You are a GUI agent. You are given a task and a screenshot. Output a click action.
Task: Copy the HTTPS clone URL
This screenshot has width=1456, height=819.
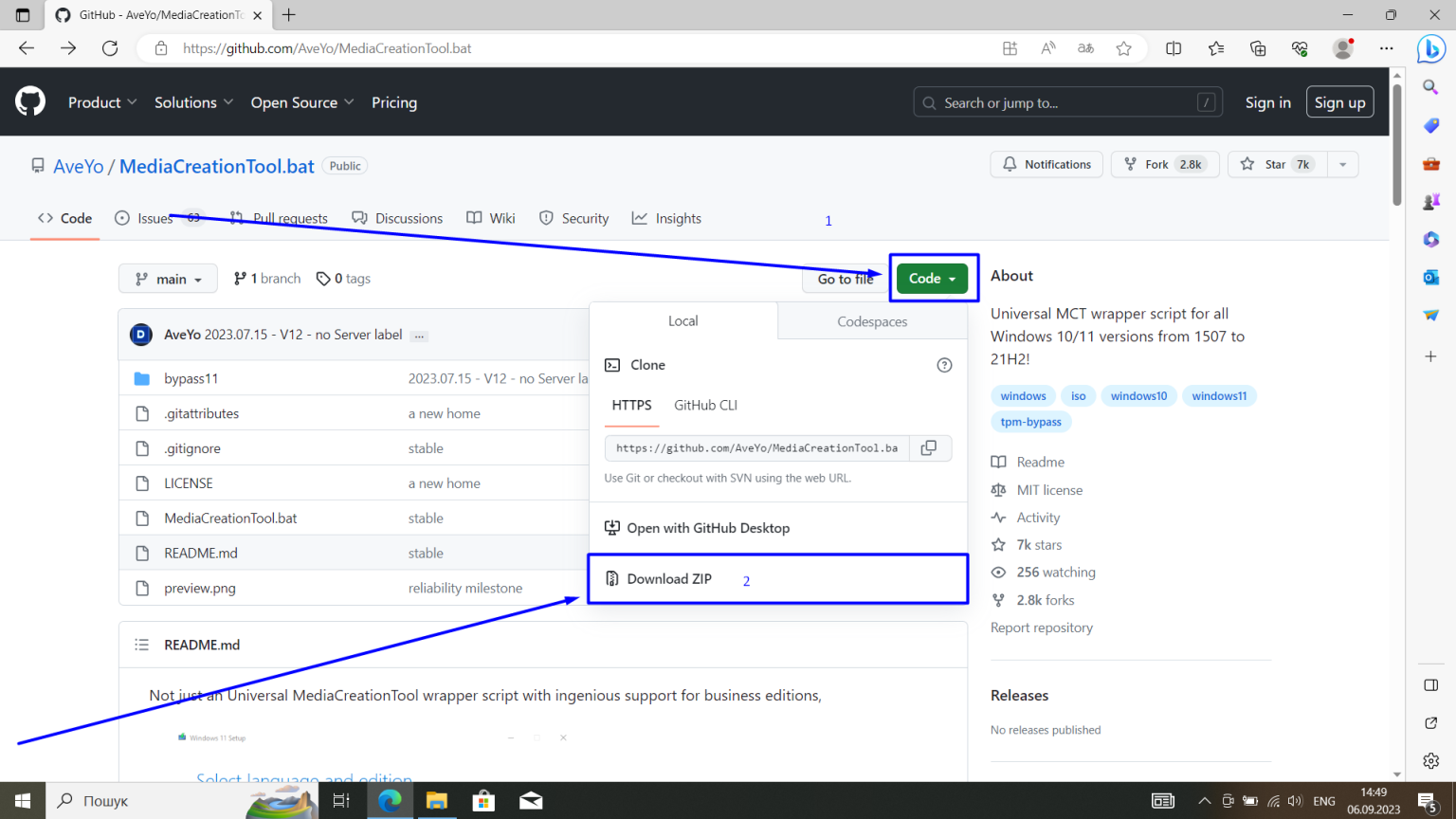[x=930, y=447]
